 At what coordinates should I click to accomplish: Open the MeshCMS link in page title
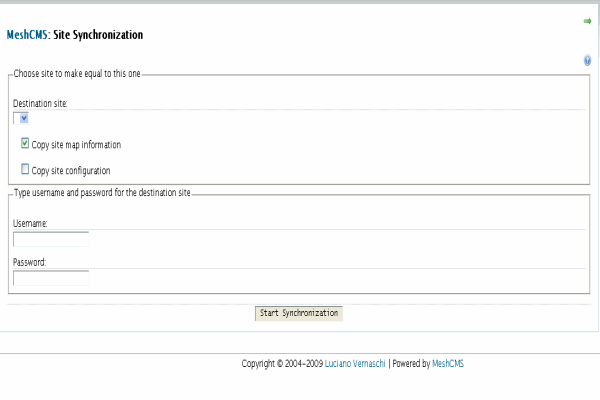[27, 35]
